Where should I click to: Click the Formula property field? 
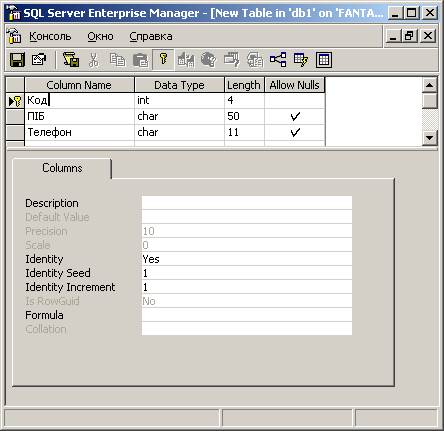click(x=247, y=315)
